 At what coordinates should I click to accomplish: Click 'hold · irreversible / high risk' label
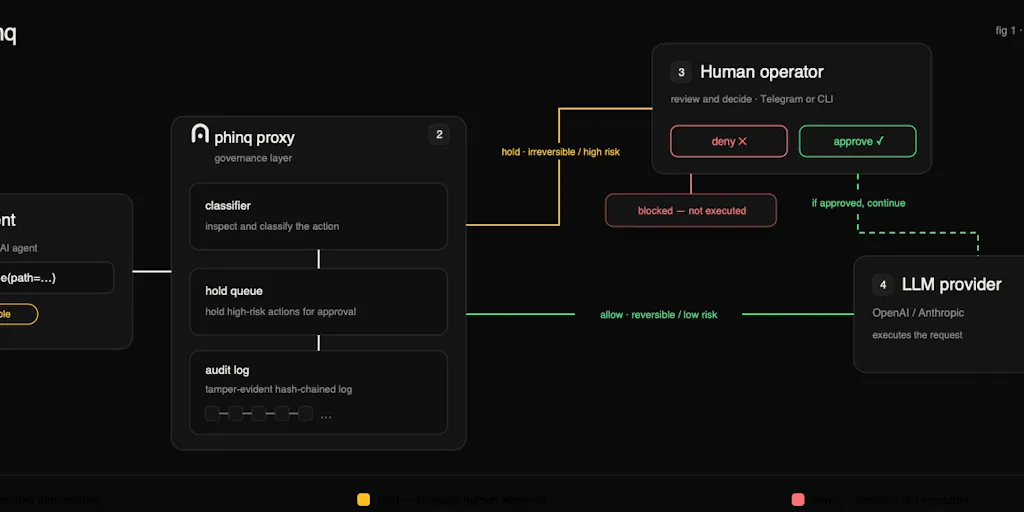pyautogui.click(x=560, y=152)
